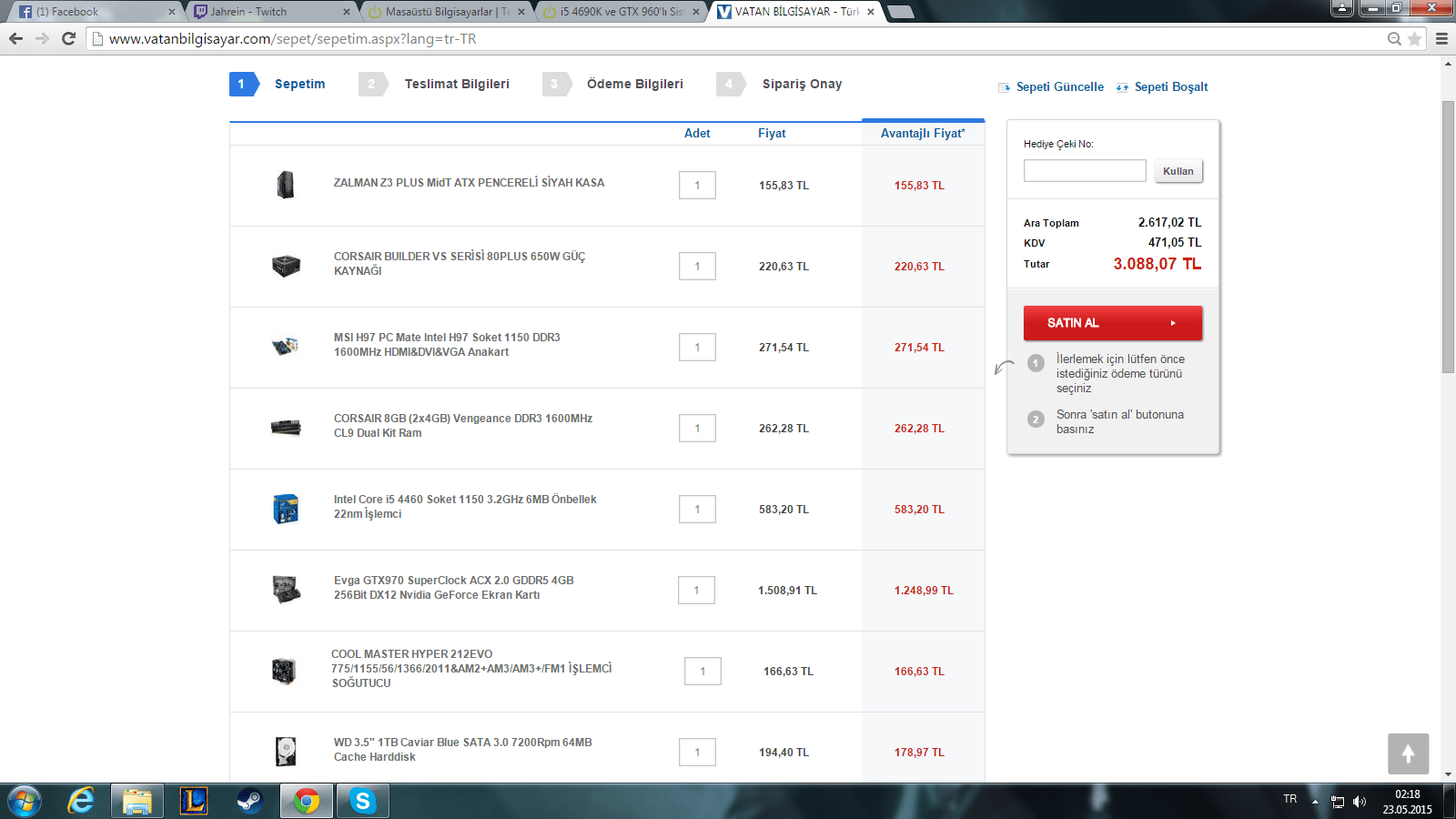Click the zoom magnifier icon in address bar
This screenshot has width=1456, height=819.
pyautogui.click(x=1394, y=38)
